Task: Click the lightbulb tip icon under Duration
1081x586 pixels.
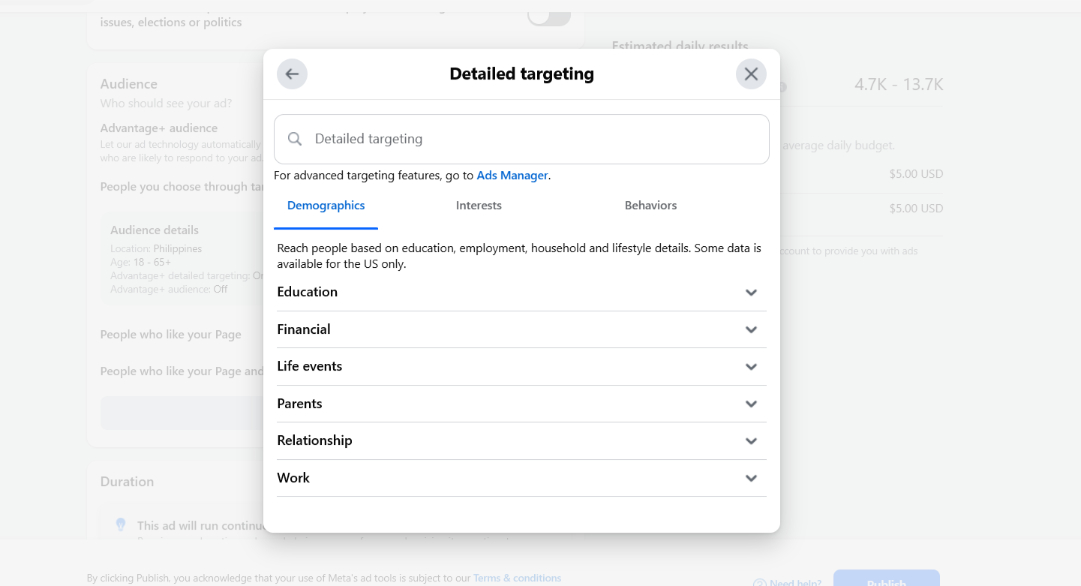Action: 121,525
